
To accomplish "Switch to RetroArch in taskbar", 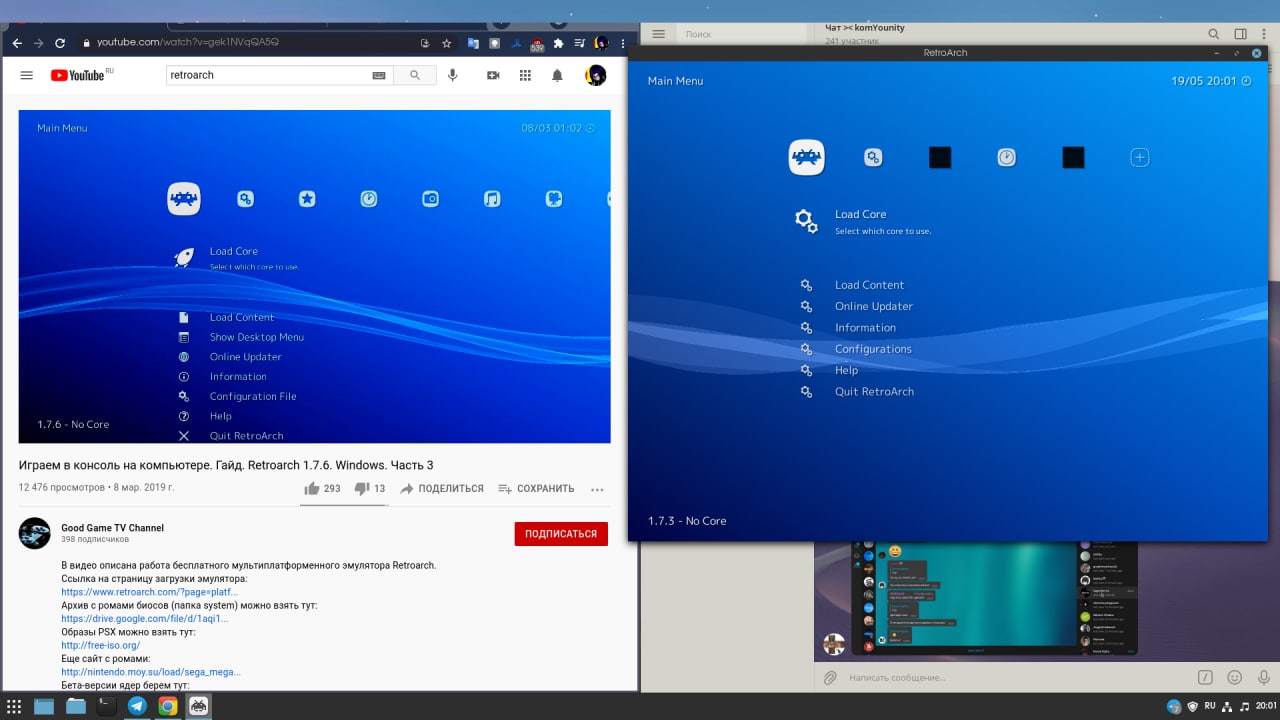I will [199, 706].
